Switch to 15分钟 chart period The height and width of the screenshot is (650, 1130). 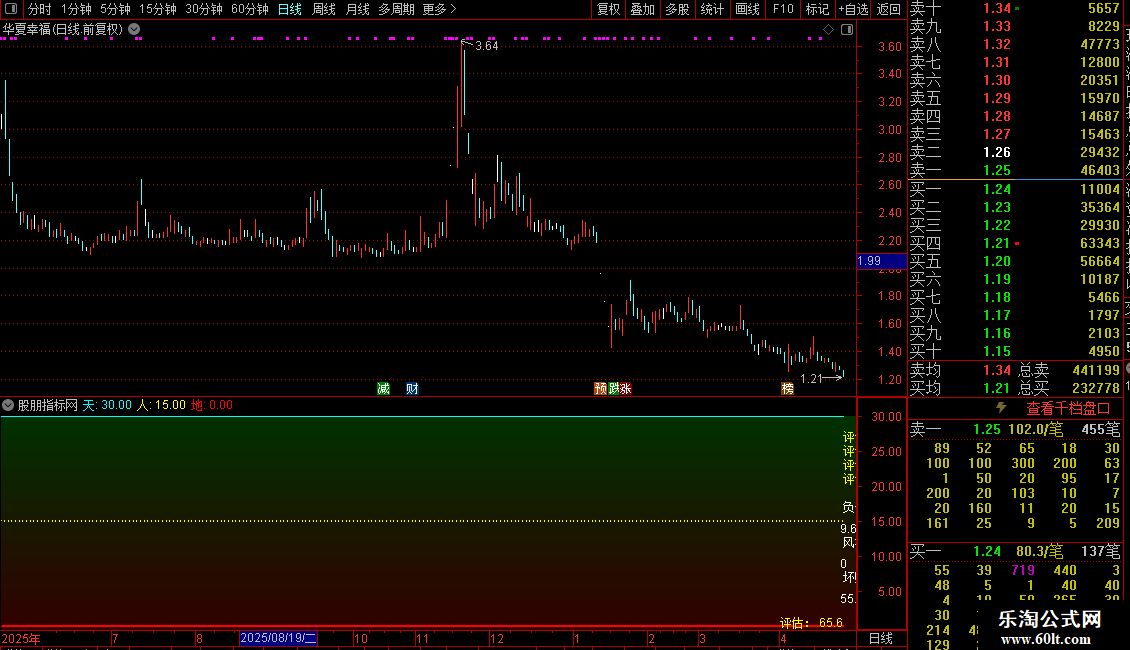point(157,9)
